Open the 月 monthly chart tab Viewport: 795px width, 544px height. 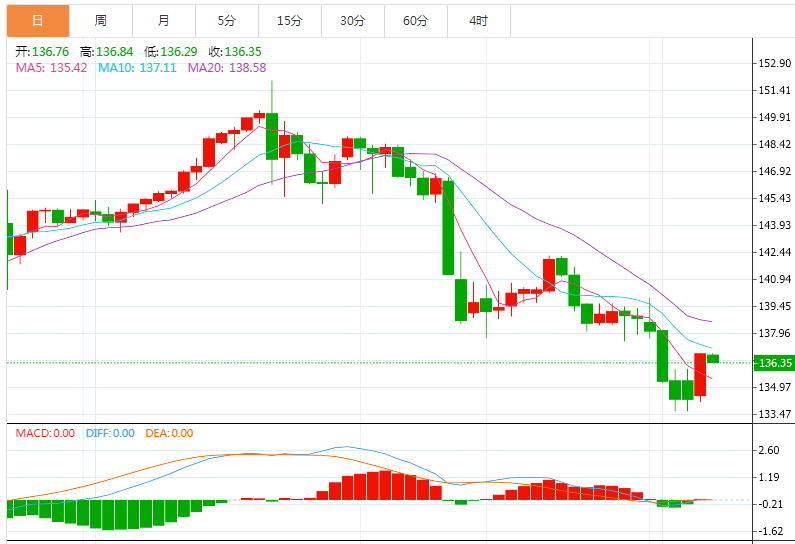(164, 21)
